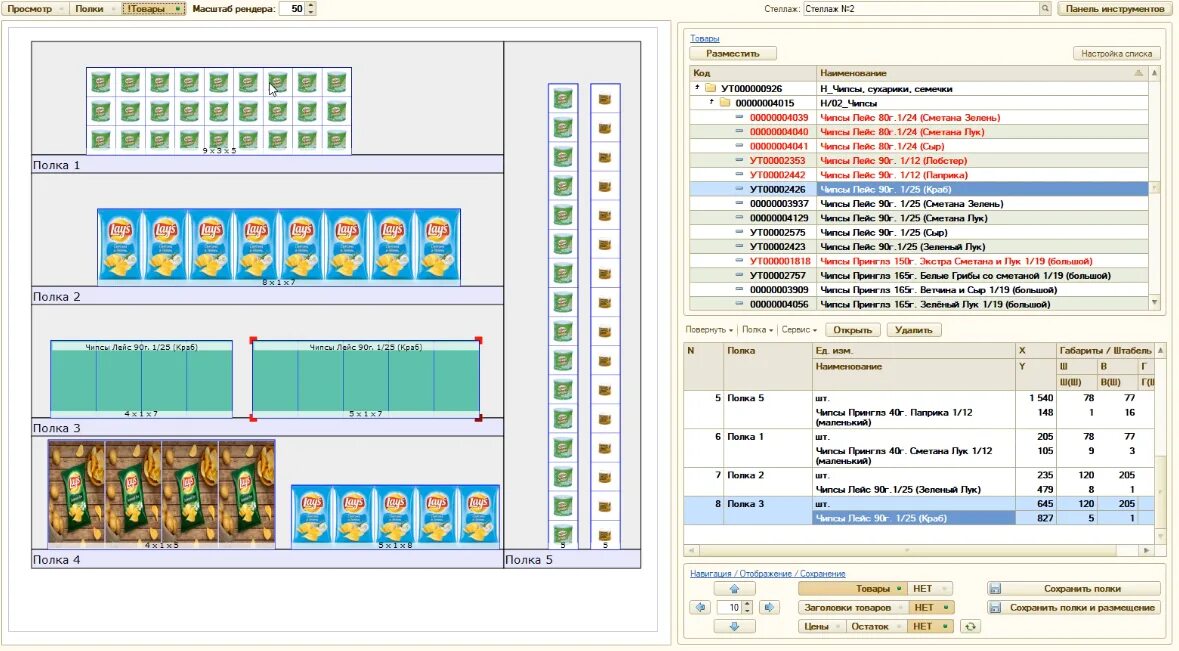The image size is (1179, 651).
Task: Click item icon beside code 00000004039
Action: click(739, 117)
